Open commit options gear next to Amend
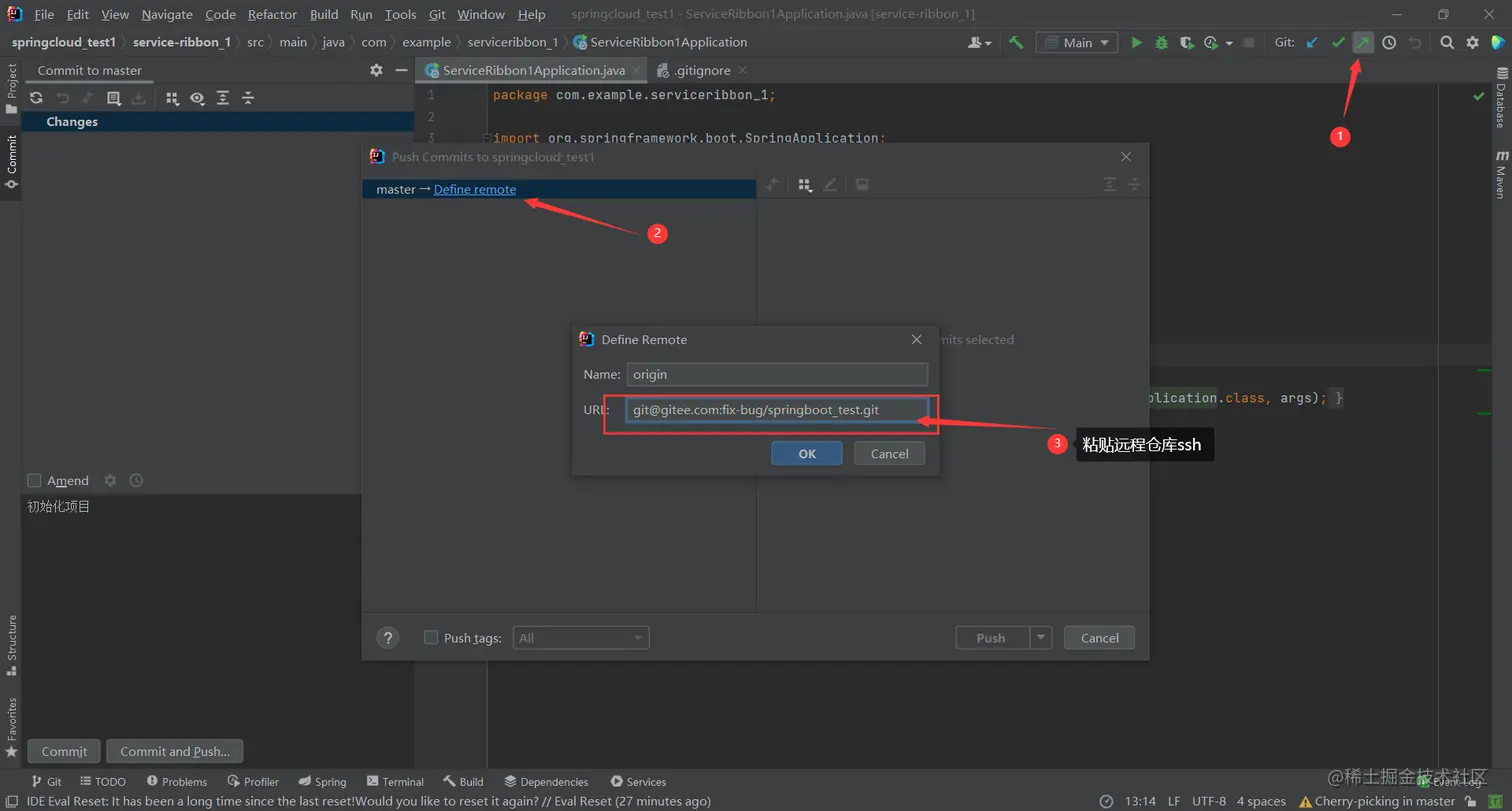This screenshot has height=811, width=1512. pos(110,480)
